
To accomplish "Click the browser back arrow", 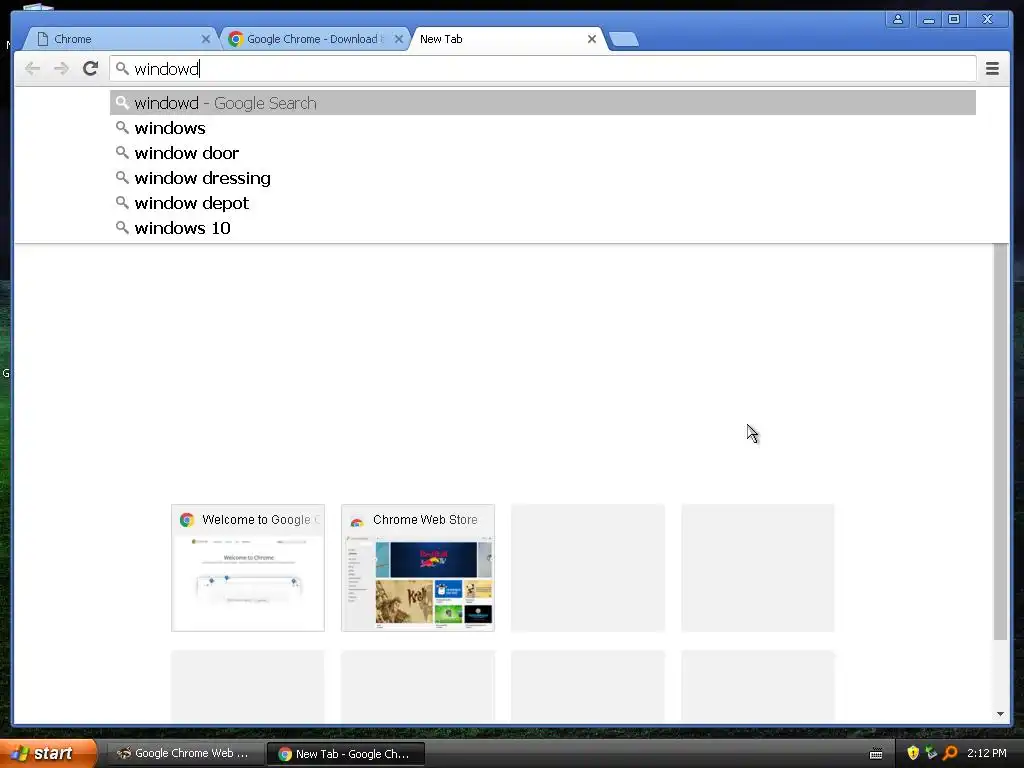I will pos(32,69).
